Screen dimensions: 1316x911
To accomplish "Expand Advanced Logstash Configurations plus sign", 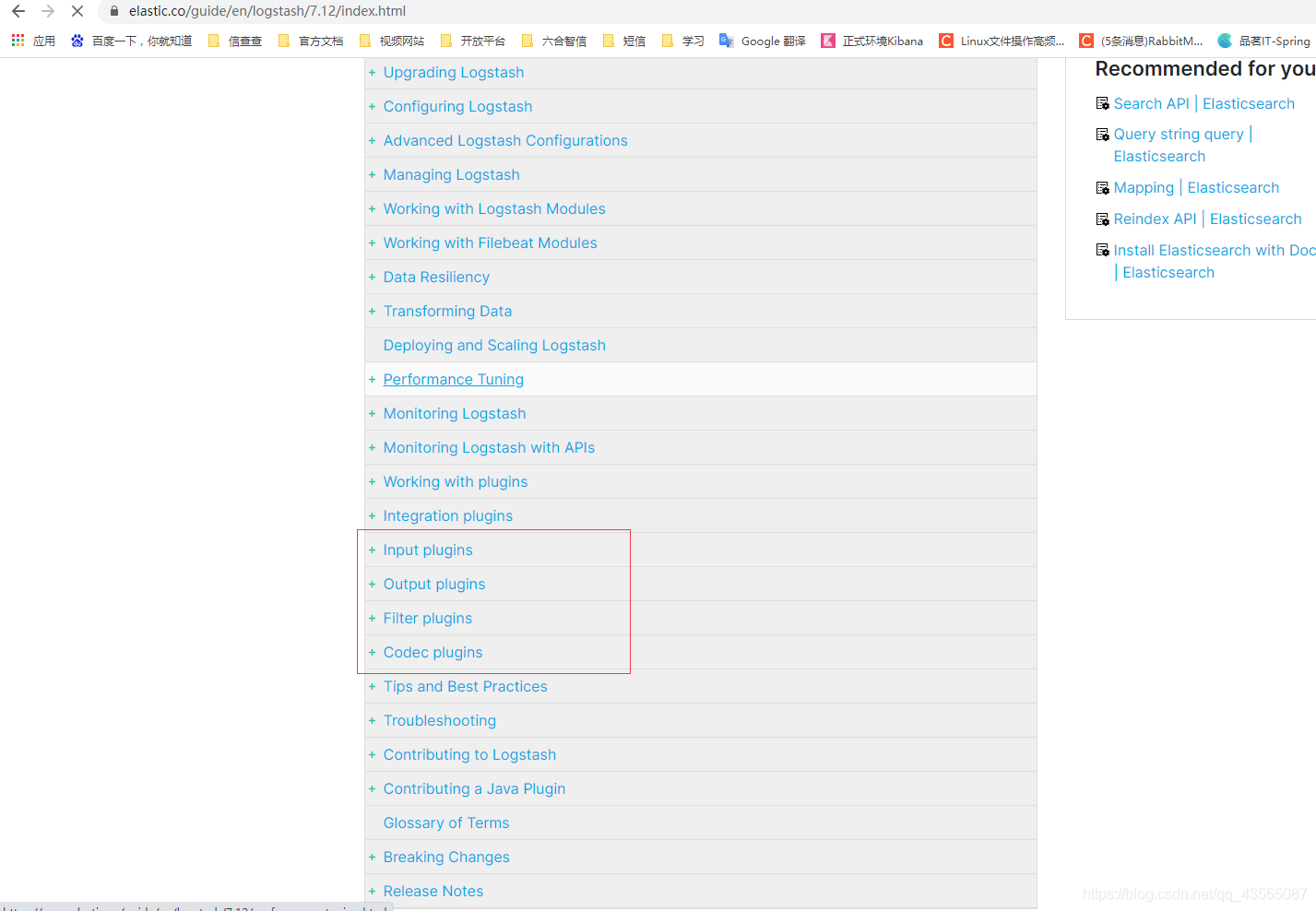I will pos(372,140).
